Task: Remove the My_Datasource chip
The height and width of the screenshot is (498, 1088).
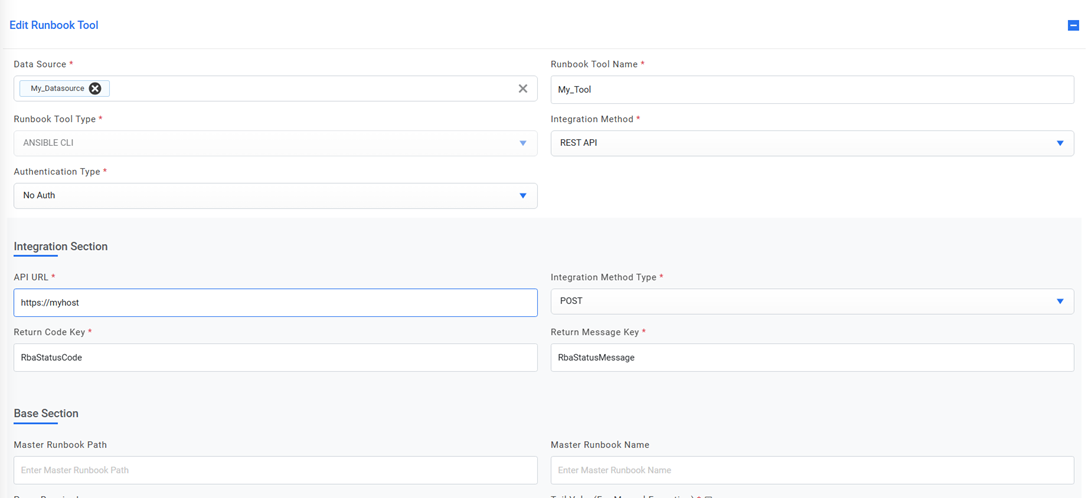Action: coord(95,89)
